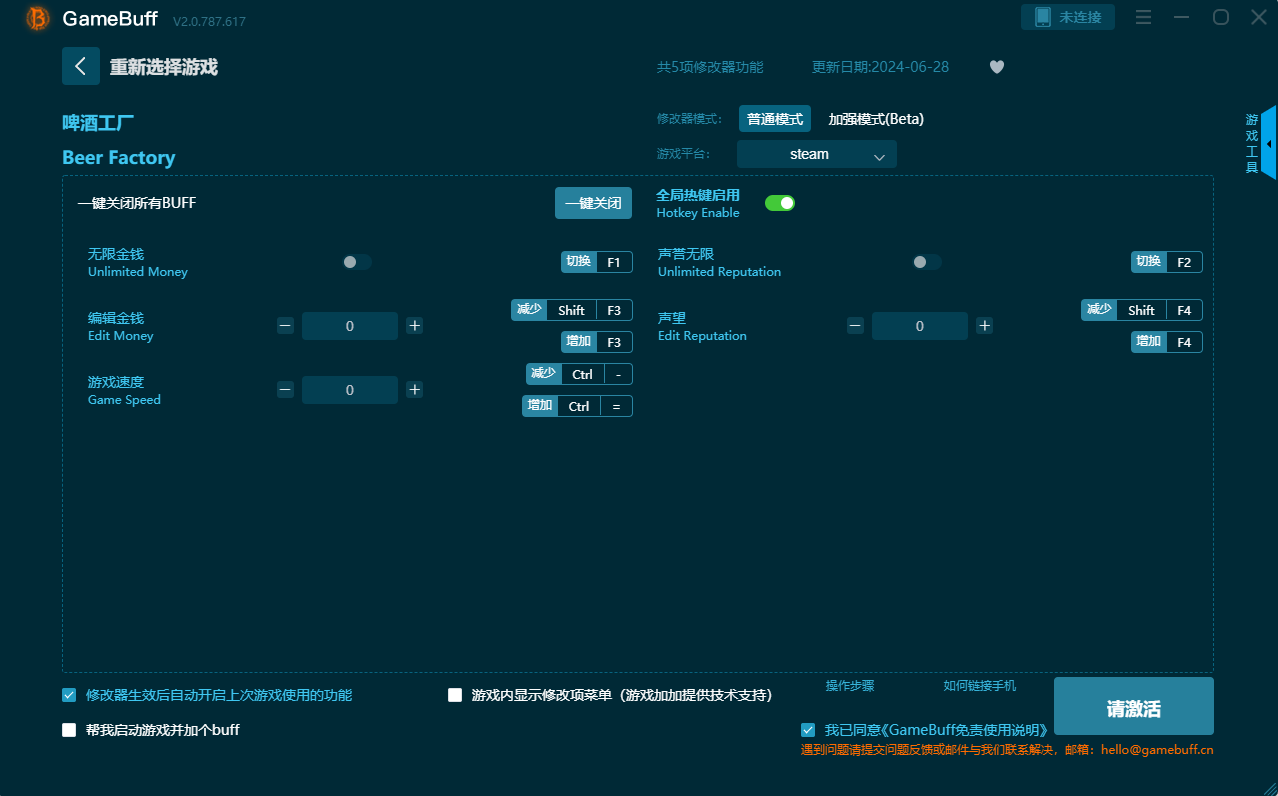Close the GameBuff window
This screenshot has height=796, width=1278.
(1259, 17)
